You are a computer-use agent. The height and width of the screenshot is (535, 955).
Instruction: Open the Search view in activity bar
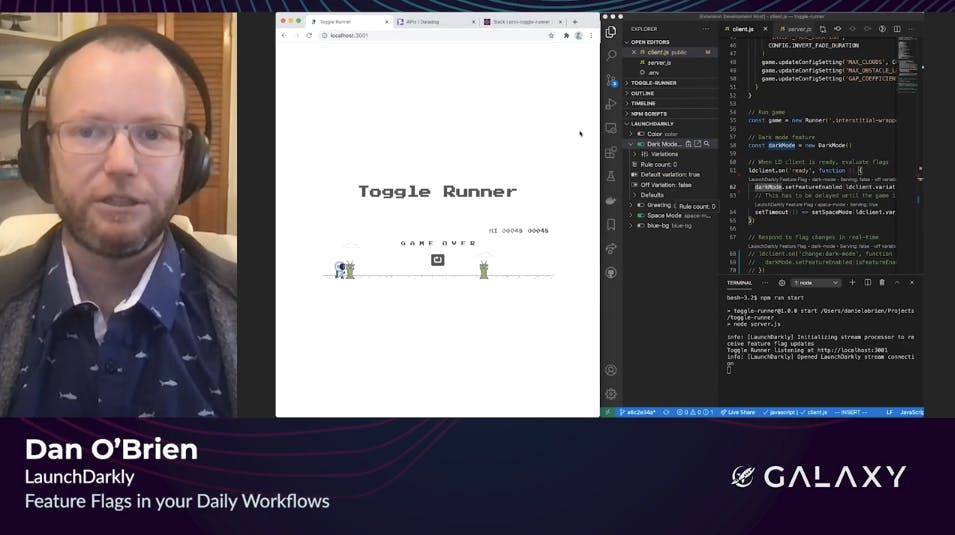tap(611, 55)
